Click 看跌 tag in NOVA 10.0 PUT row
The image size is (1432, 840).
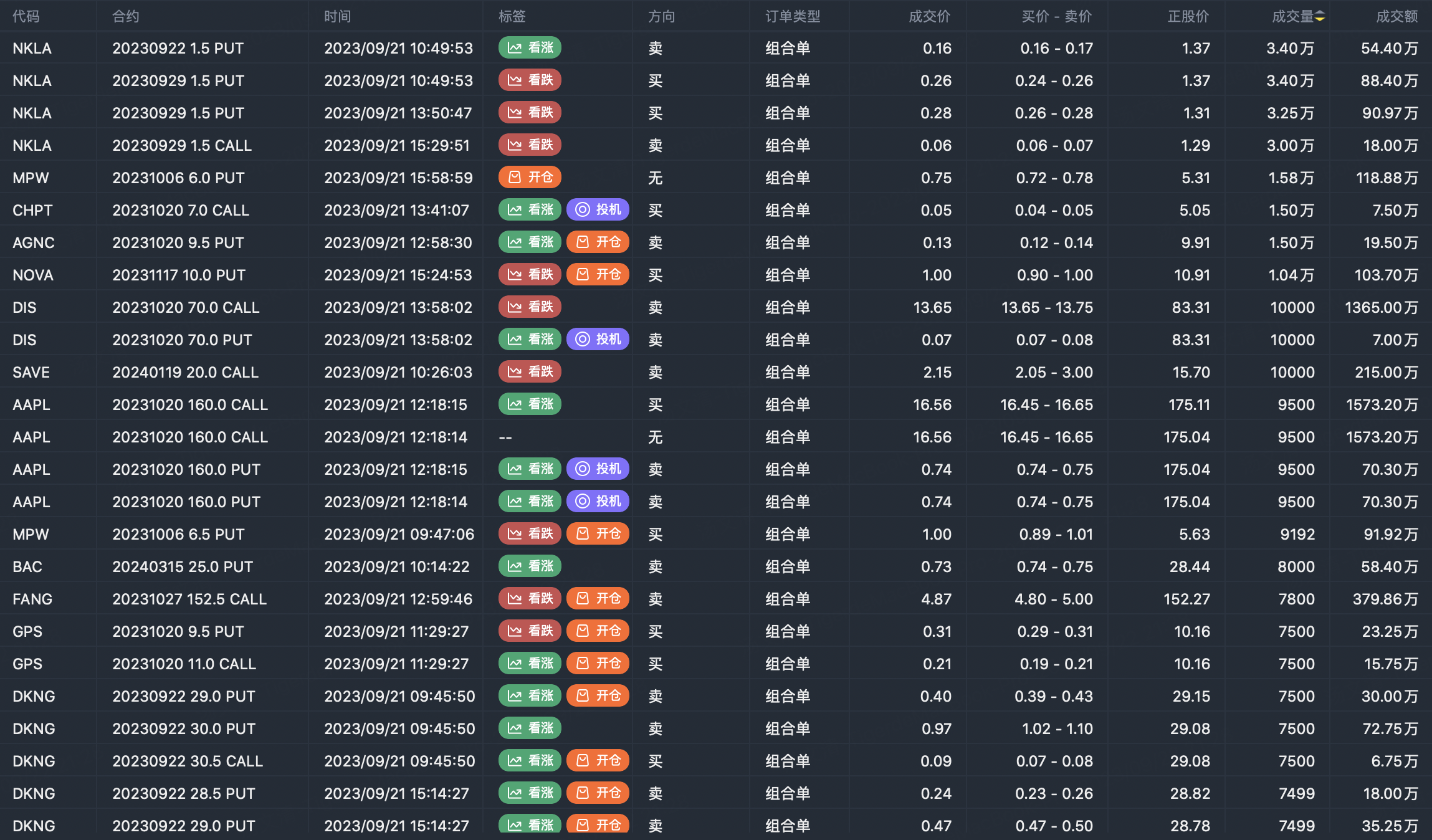pos(530,274)
